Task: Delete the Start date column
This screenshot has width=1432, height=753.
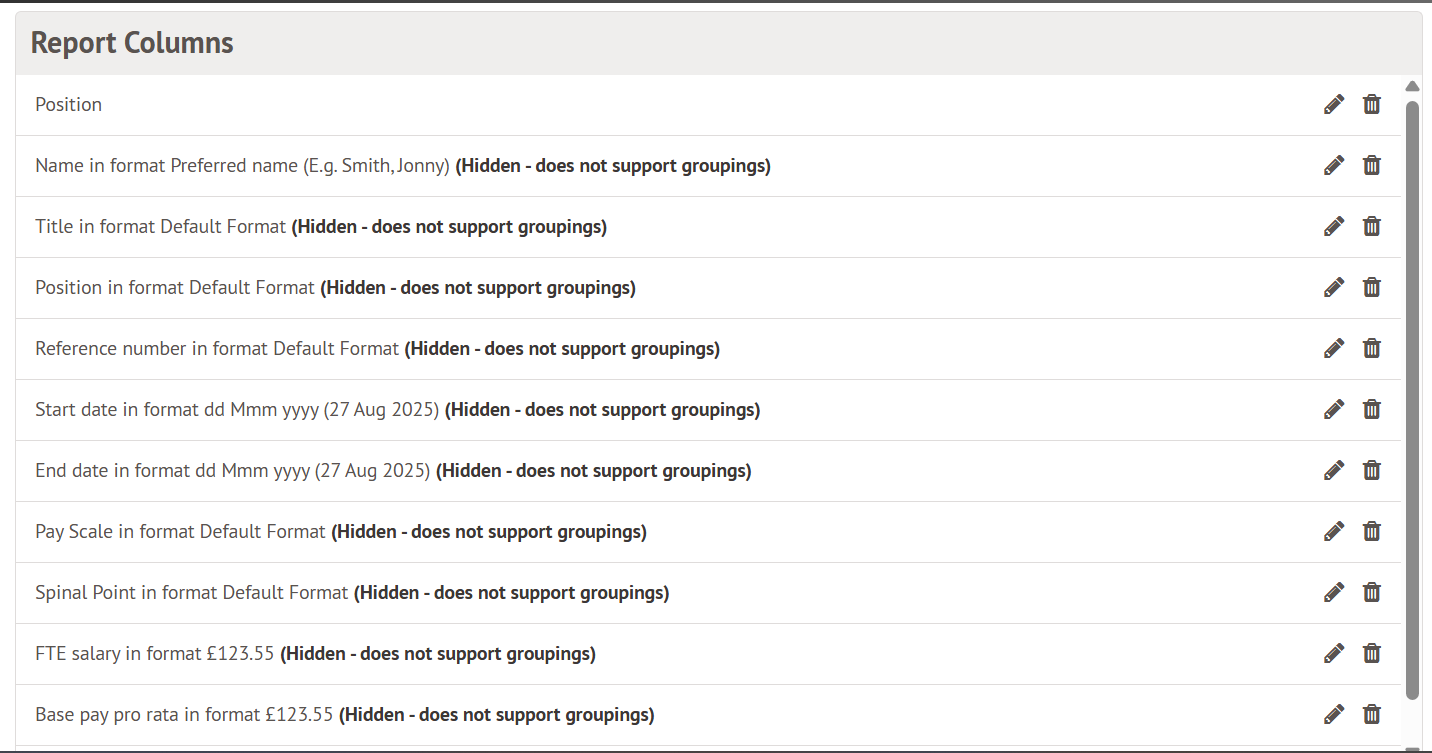Action: pos(1372,409)
